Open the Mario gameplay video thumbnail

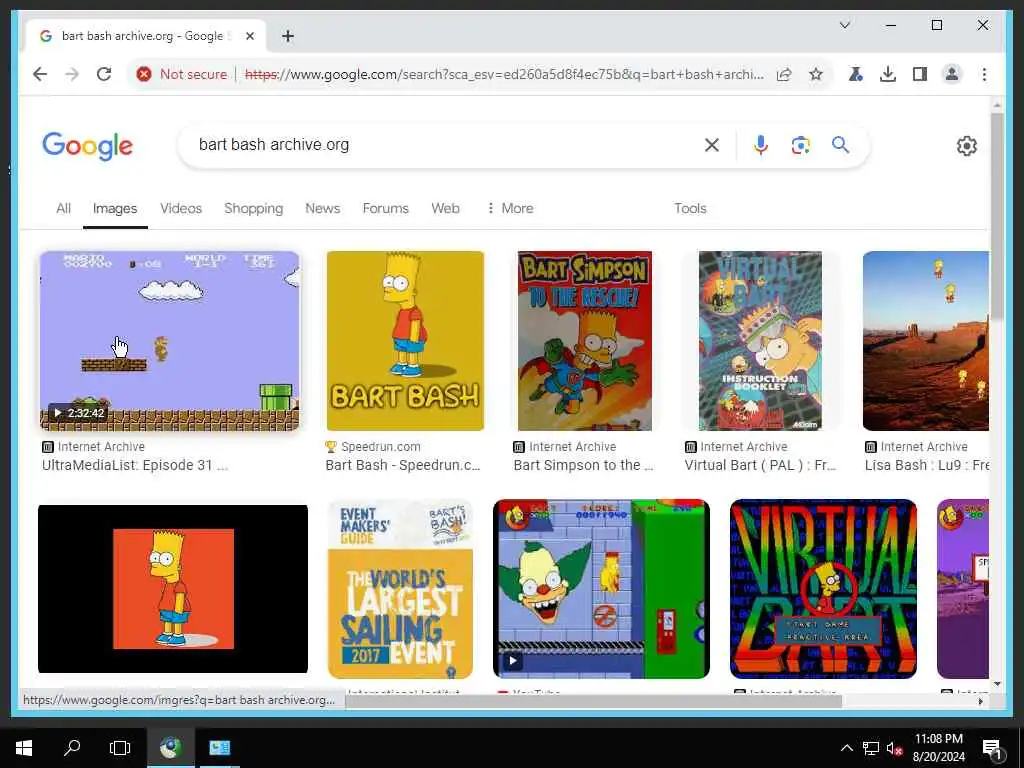coord(170,341)
